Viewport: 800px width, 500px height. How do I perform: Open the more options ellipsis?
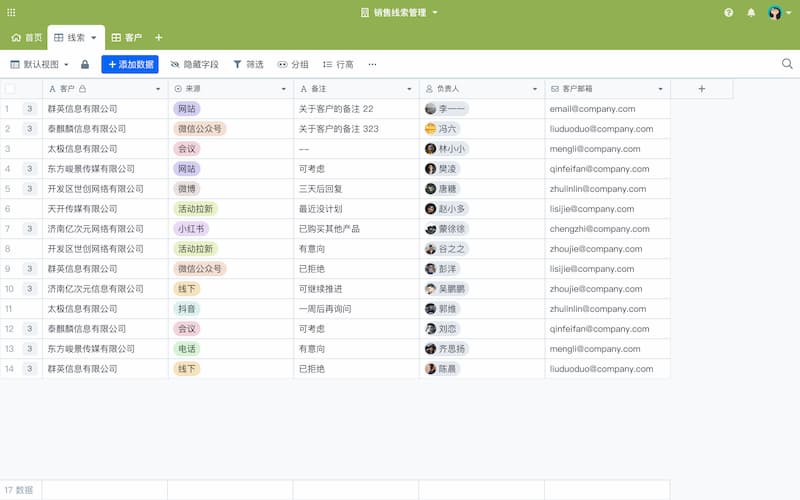pyautogui.click(x=372, y=64)
